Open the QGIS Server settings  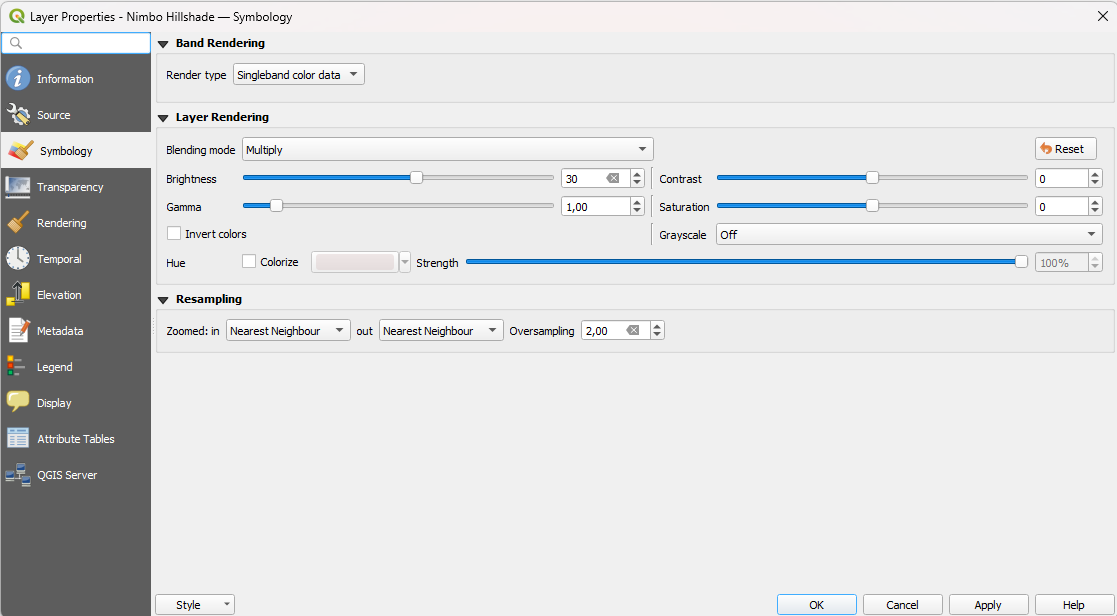click(68, 475)
